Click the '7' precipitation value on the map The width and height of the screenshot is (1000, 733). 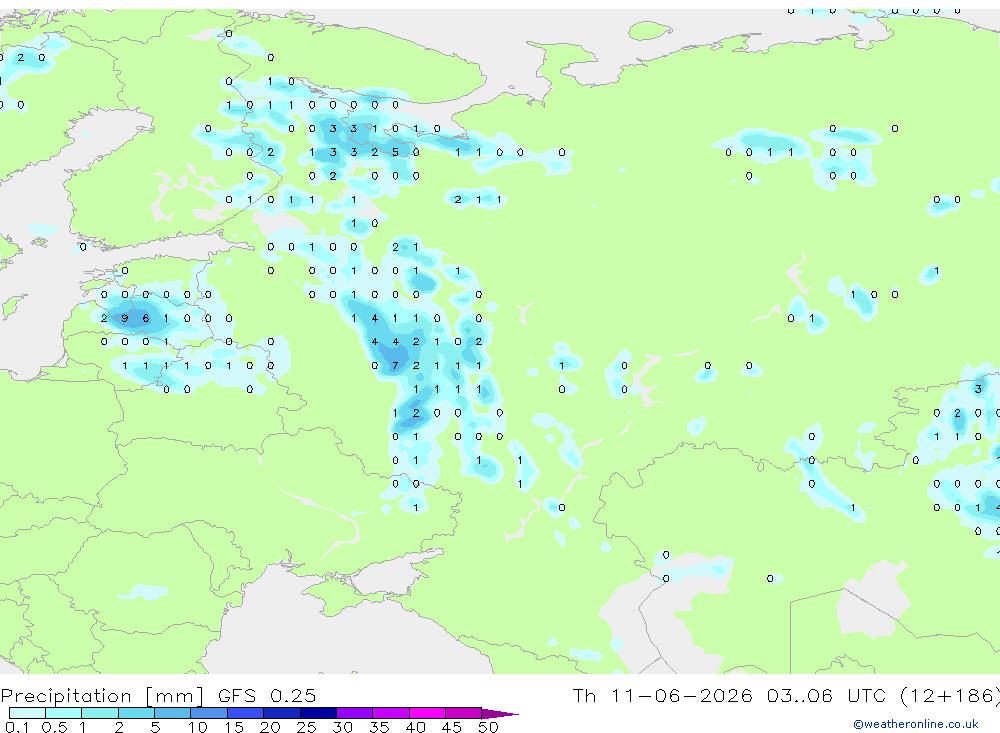[x=395, y=366]
